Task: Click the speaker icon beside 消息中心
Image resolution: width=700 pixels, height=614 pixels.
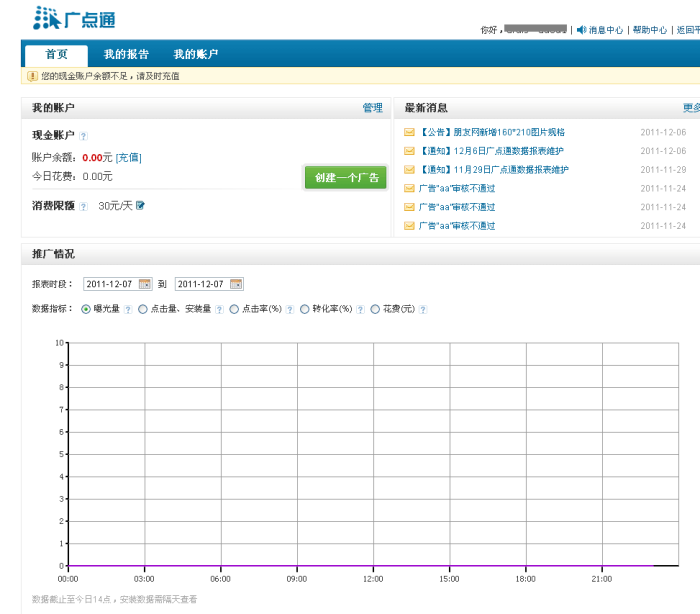Action: pyautogui.click(x=582, y=30)
